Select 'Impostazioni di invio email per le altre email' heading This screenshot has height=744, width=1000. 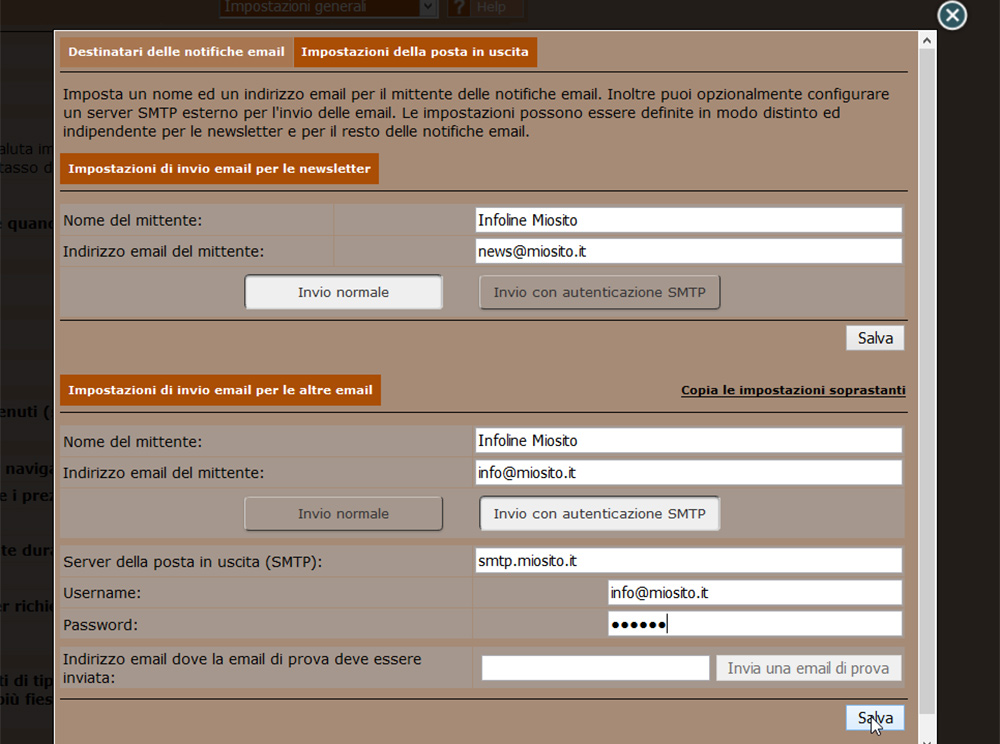pos(220,390)
